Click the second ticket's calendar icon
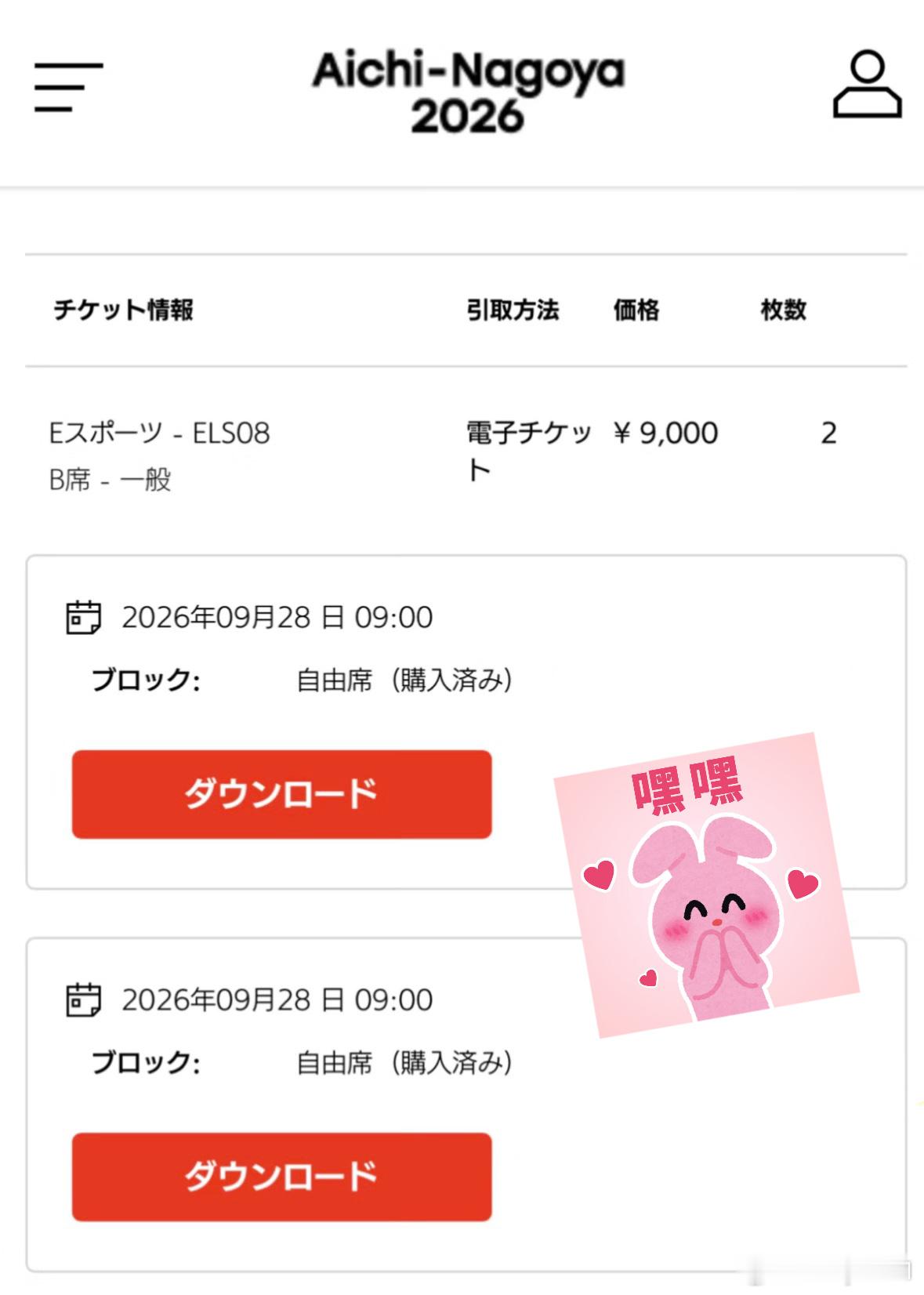Screen dimensions: 924x1295 point(83,1000)
